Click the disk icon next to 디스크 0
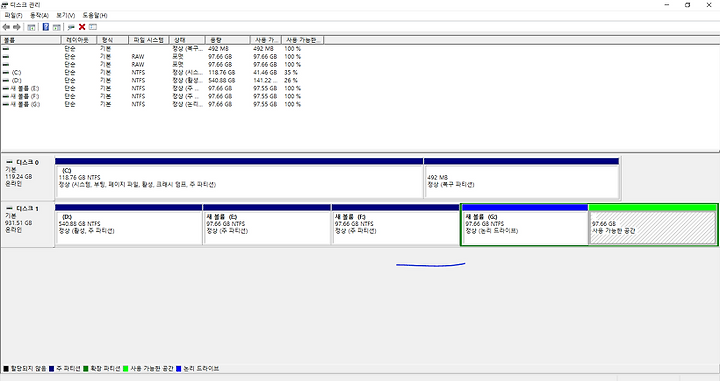Viewport: 720px width, 381px height. click(x=10, y=162)
